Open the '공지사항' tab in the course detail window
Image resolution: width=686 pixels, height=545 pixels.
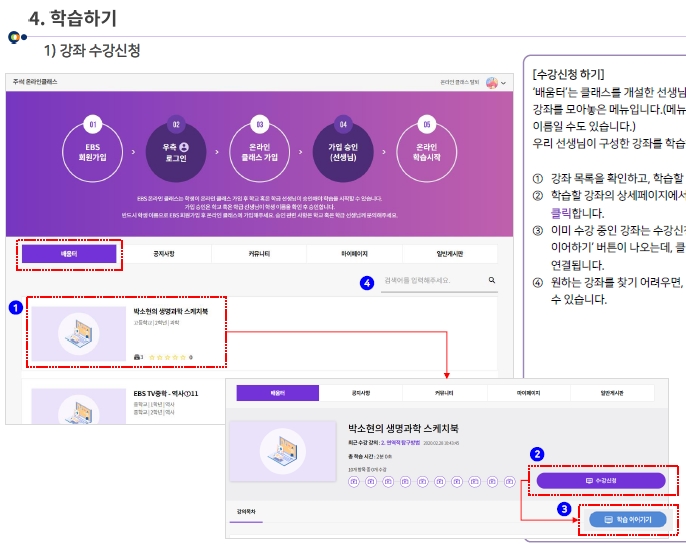tap(361, 393)
